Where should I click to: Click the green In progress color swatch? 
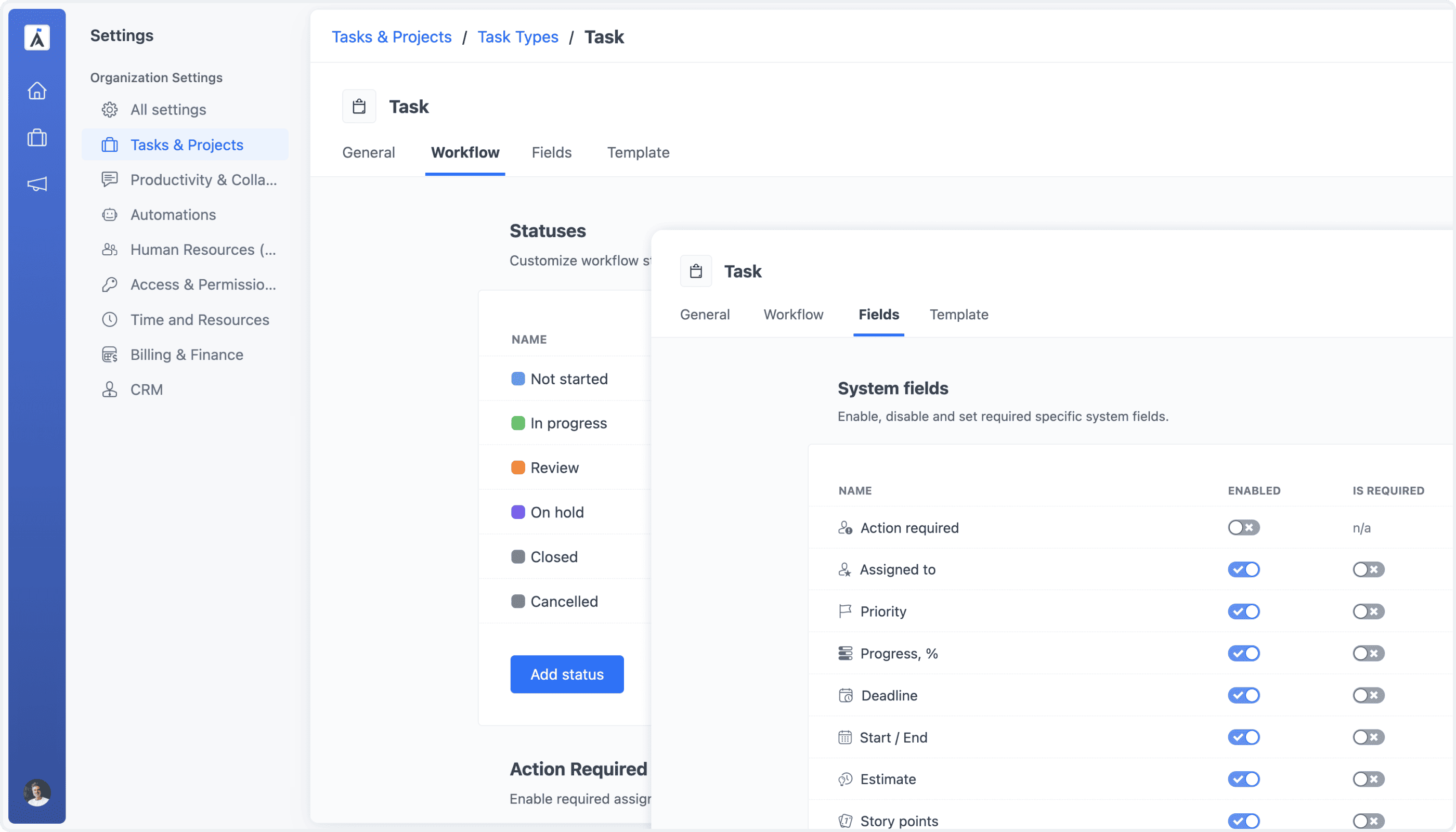pyautogui.click(x=518, y=423)
